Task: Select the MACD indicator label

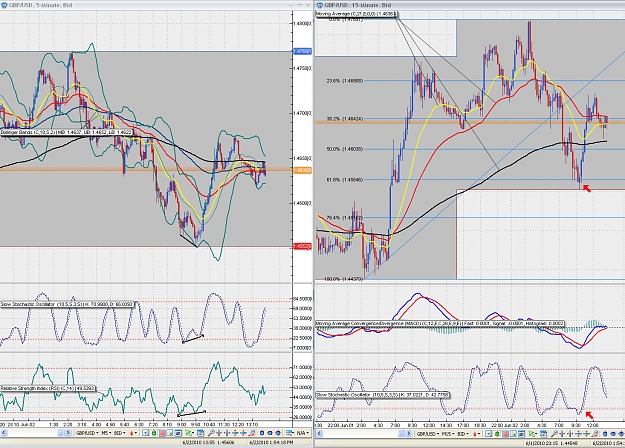Action: point(440,324)
